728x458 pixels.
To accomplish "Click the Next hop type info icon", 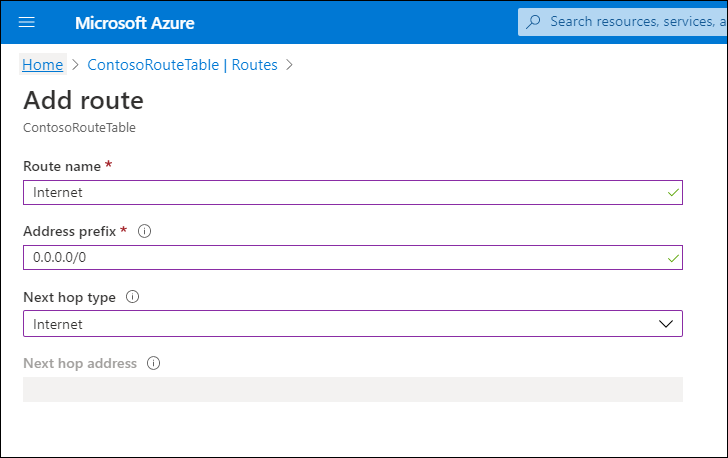I will pos(132,297).
